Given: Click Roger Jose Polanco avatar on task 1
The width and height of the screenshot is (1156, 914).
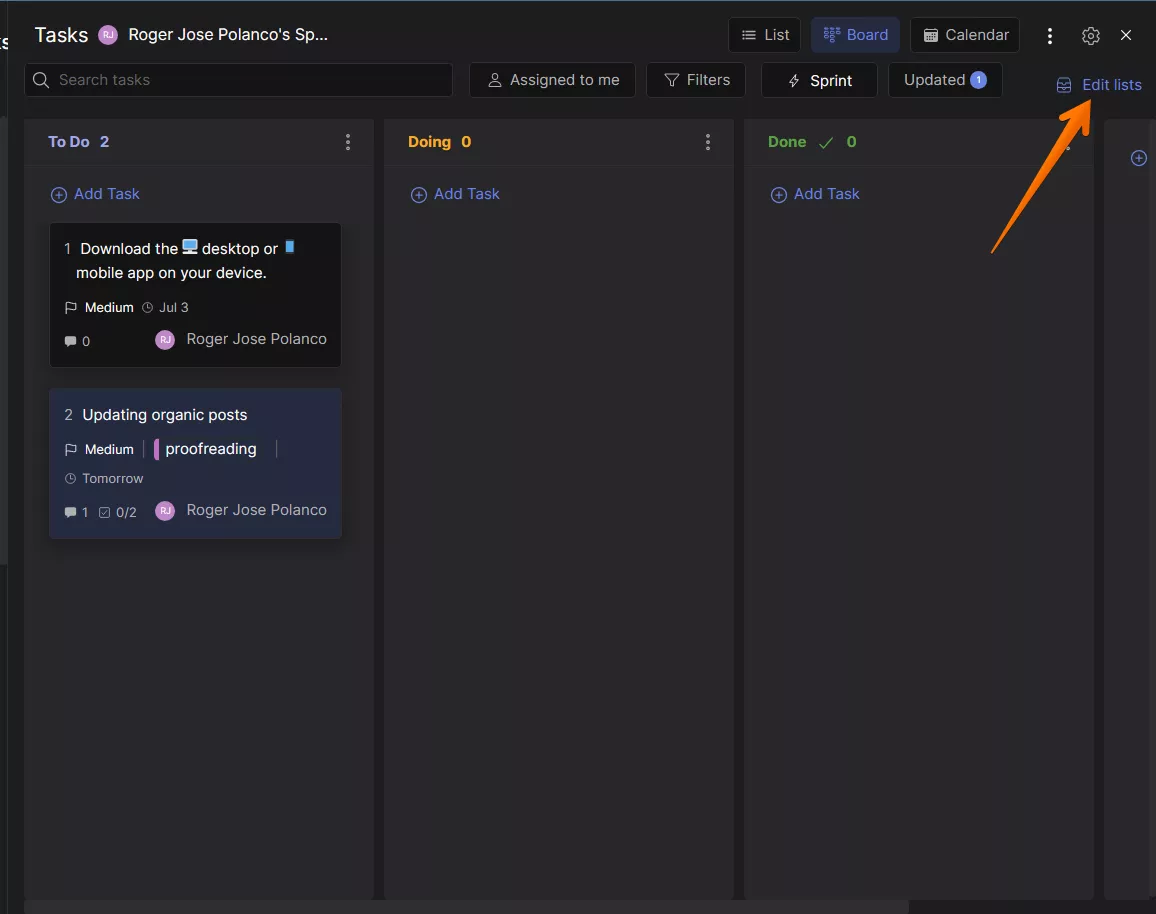Looking at the screenshot, I should click(165, 340).
